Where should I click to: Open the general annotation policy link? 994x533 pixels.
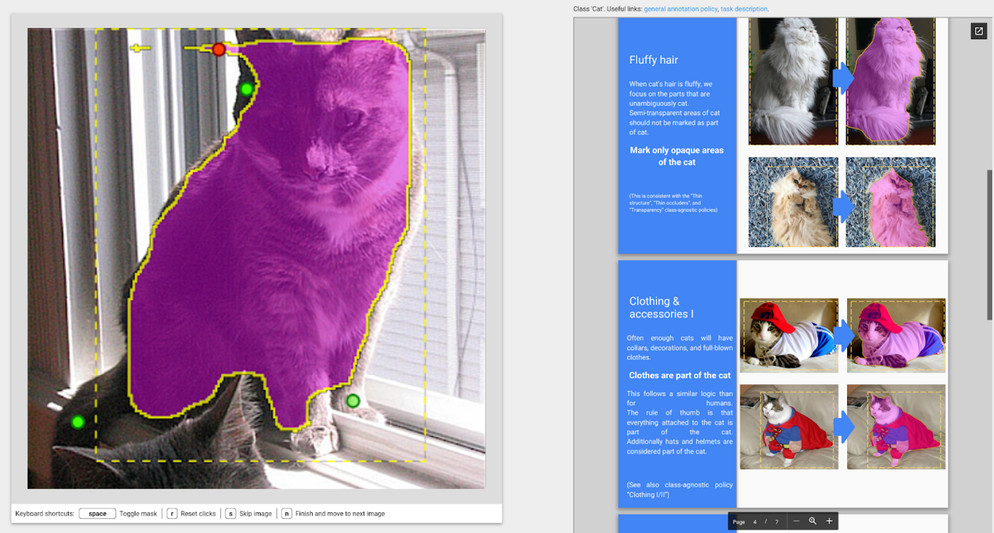(x=680, y=9)
